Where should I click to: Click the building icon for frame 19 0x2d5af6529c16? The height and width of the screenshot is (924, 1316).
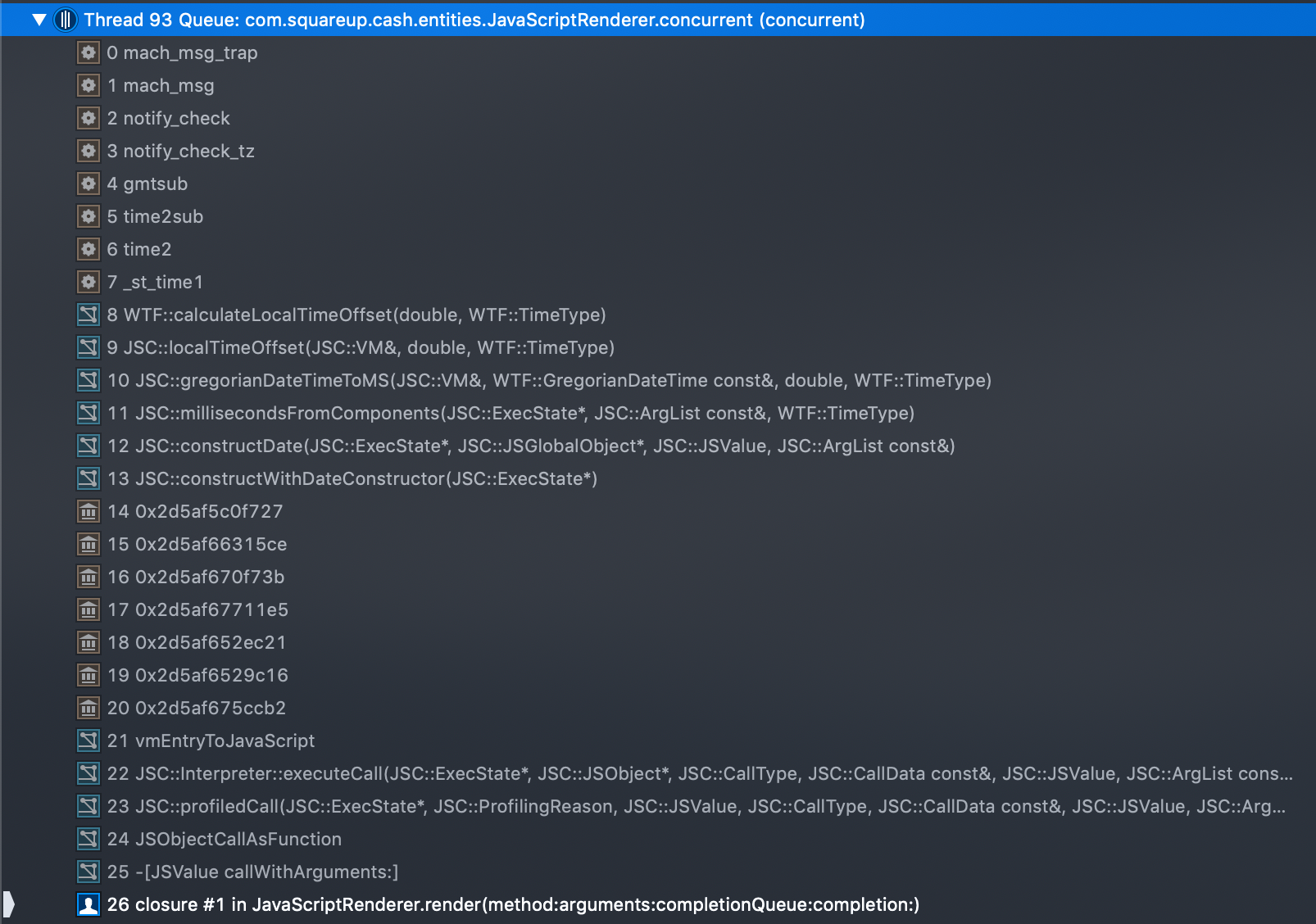click(x=88, y=675)
